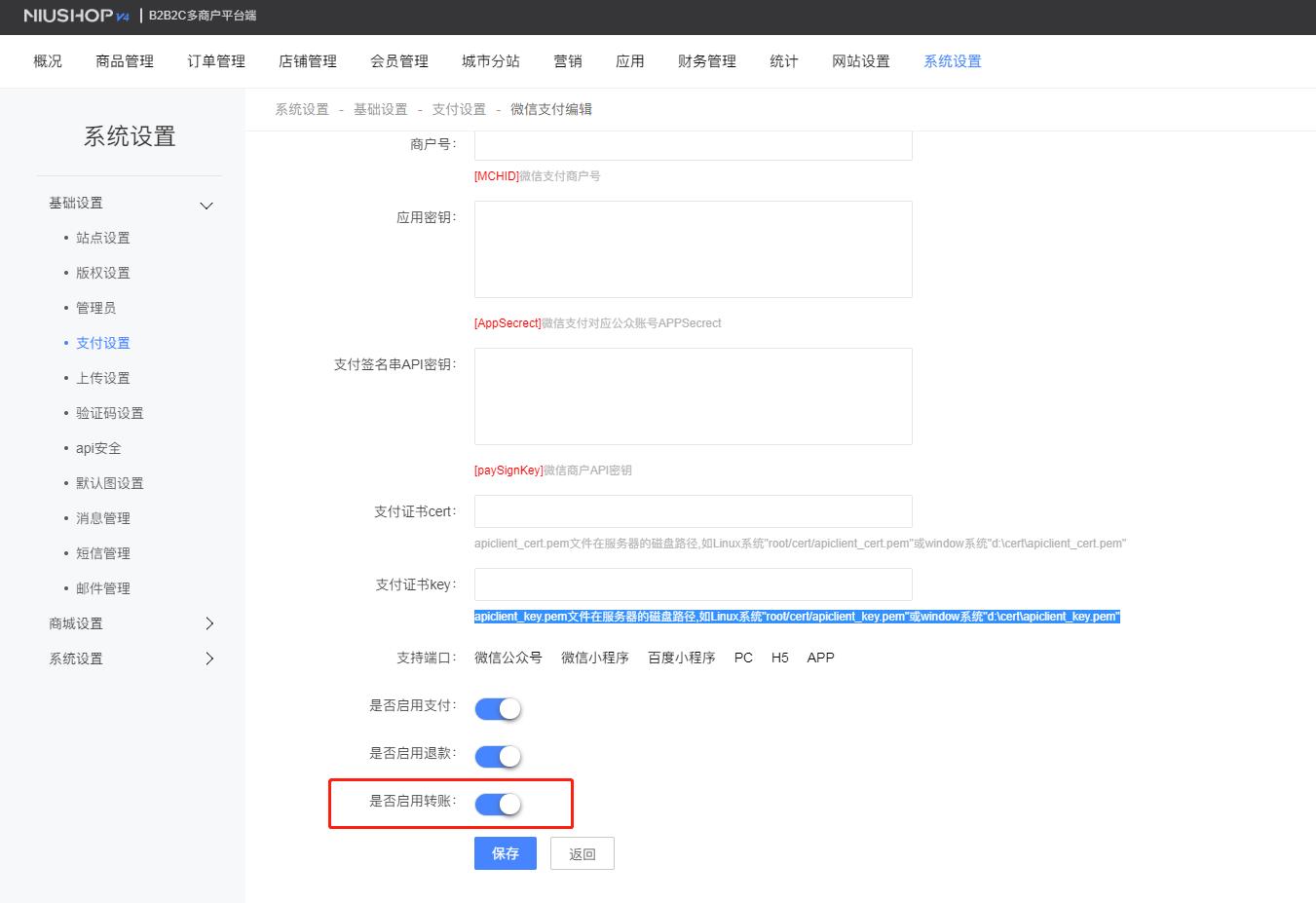Select 管理员 in the sidebar
The image size is (1316, 903).
click(x=96, y=307)
